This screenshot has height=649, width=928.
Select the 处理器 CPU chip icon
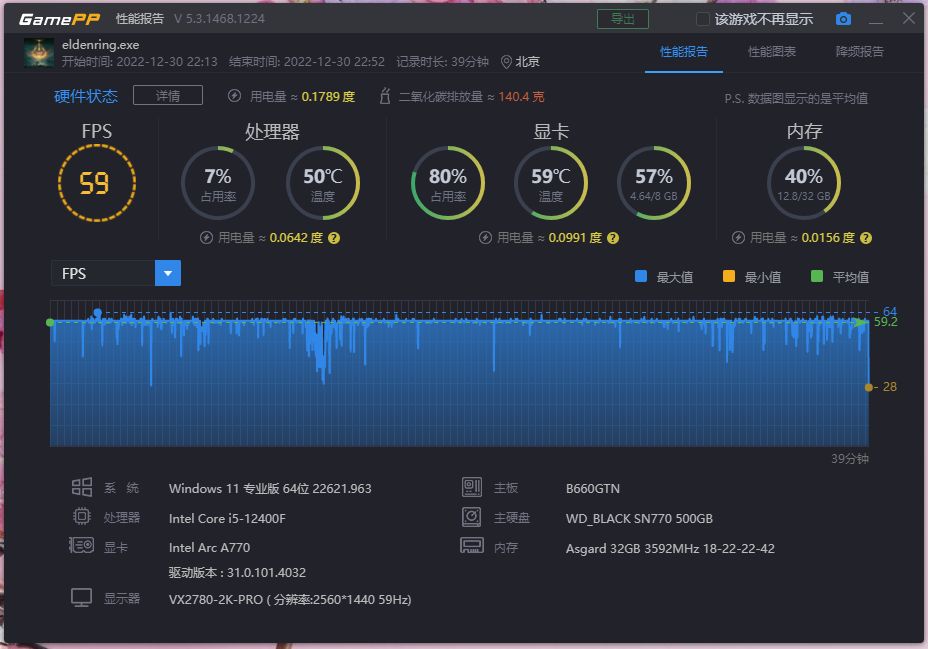pos(84,517)
